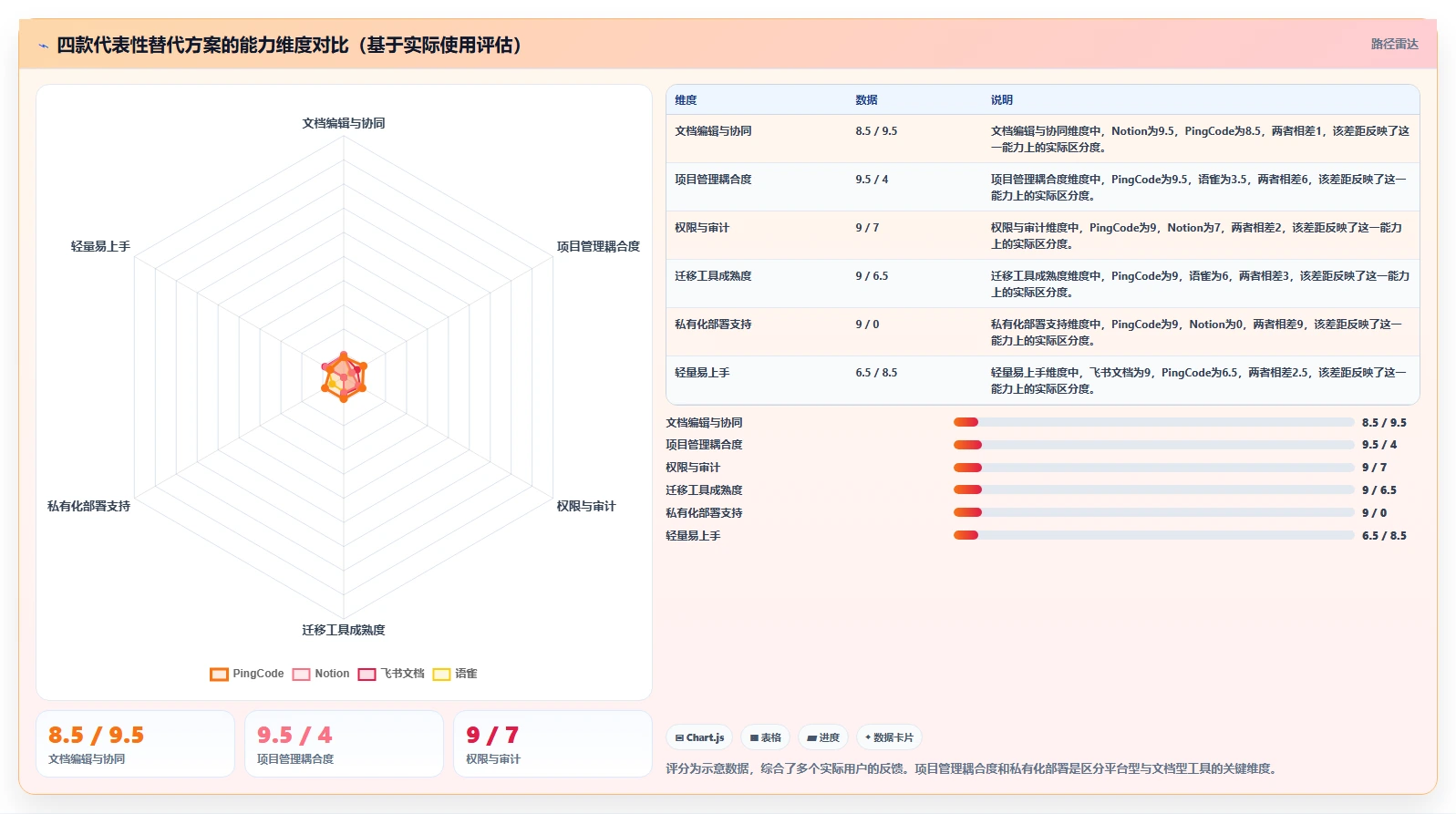1456x814 pixels.
Task: Open the 9.5 / 4 项目管理耦合度 data card
Action: 344,744
